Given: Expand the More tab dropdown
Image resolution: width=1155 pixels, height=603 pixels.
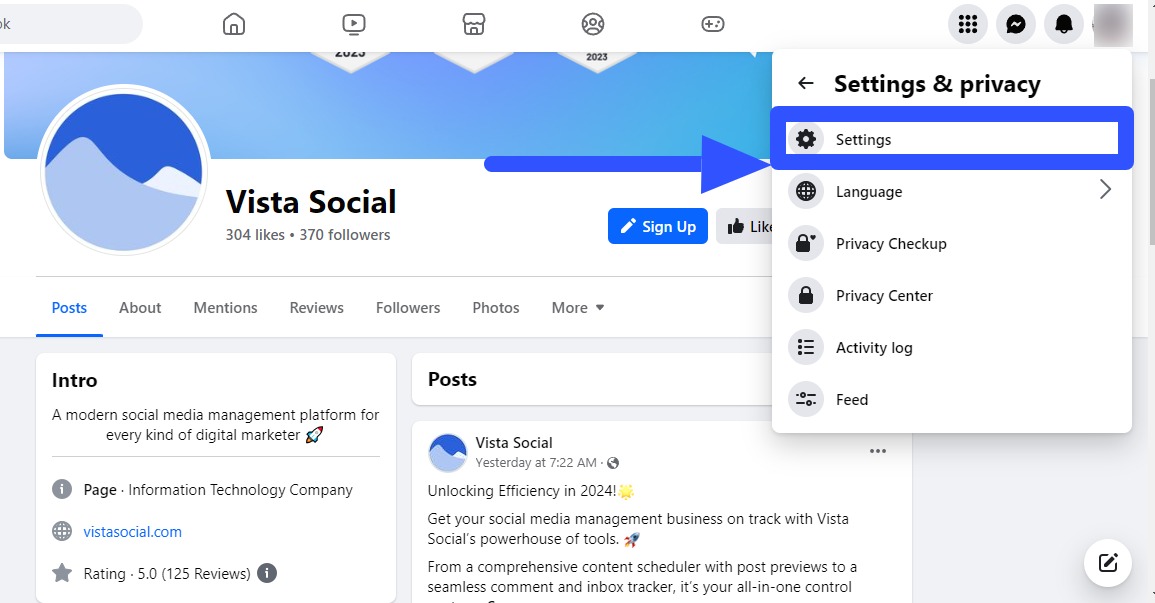Looking at the screenshot, I should coord(577,307).
